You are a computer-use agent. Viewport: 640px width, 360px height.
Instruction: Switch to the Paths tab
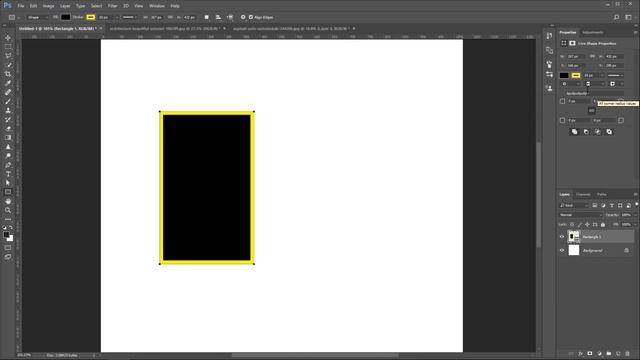pos(602,194)
